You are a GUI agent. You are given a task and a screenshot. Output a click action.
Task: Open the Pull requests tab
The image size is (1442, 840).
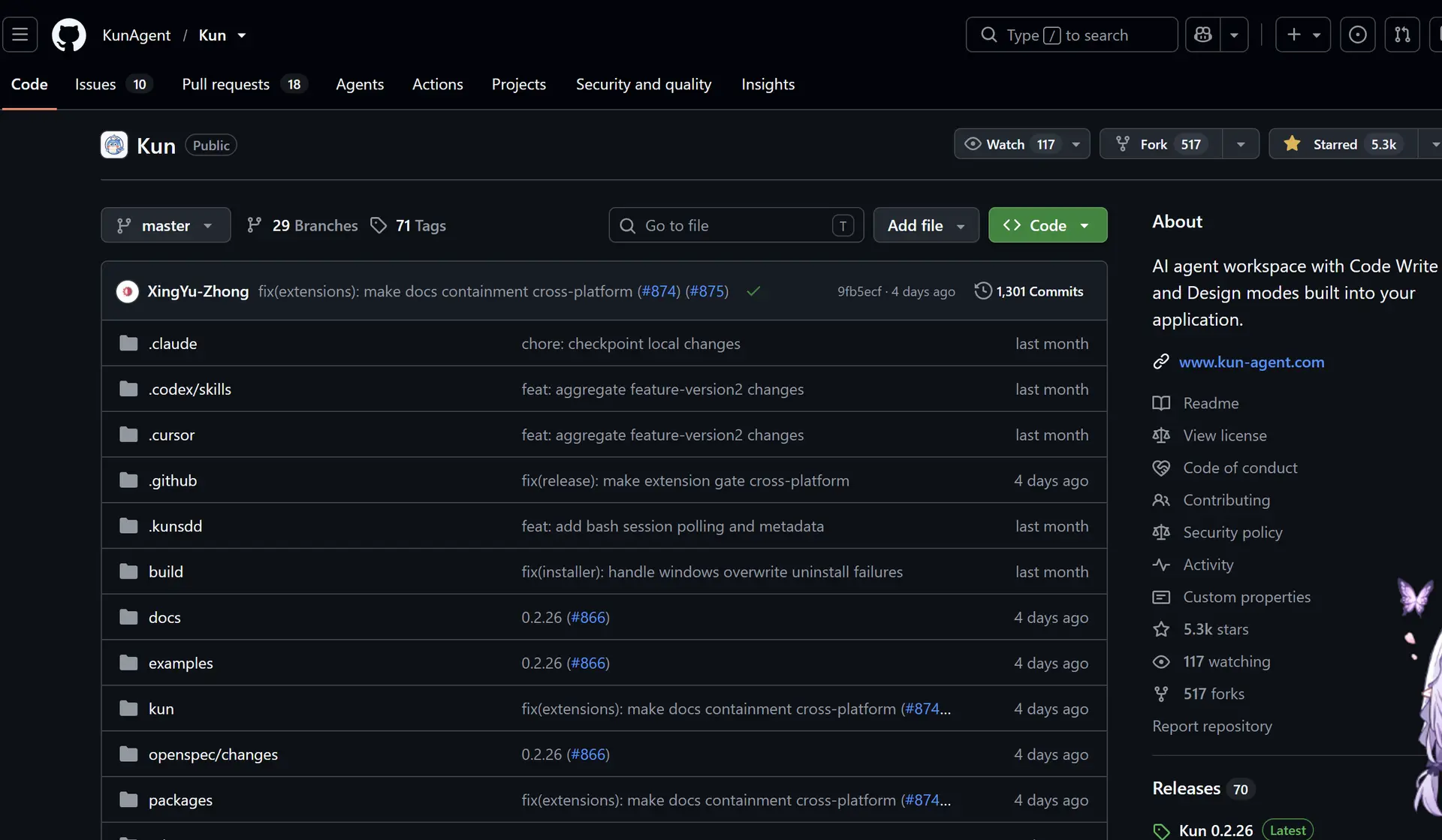(244, 84)
